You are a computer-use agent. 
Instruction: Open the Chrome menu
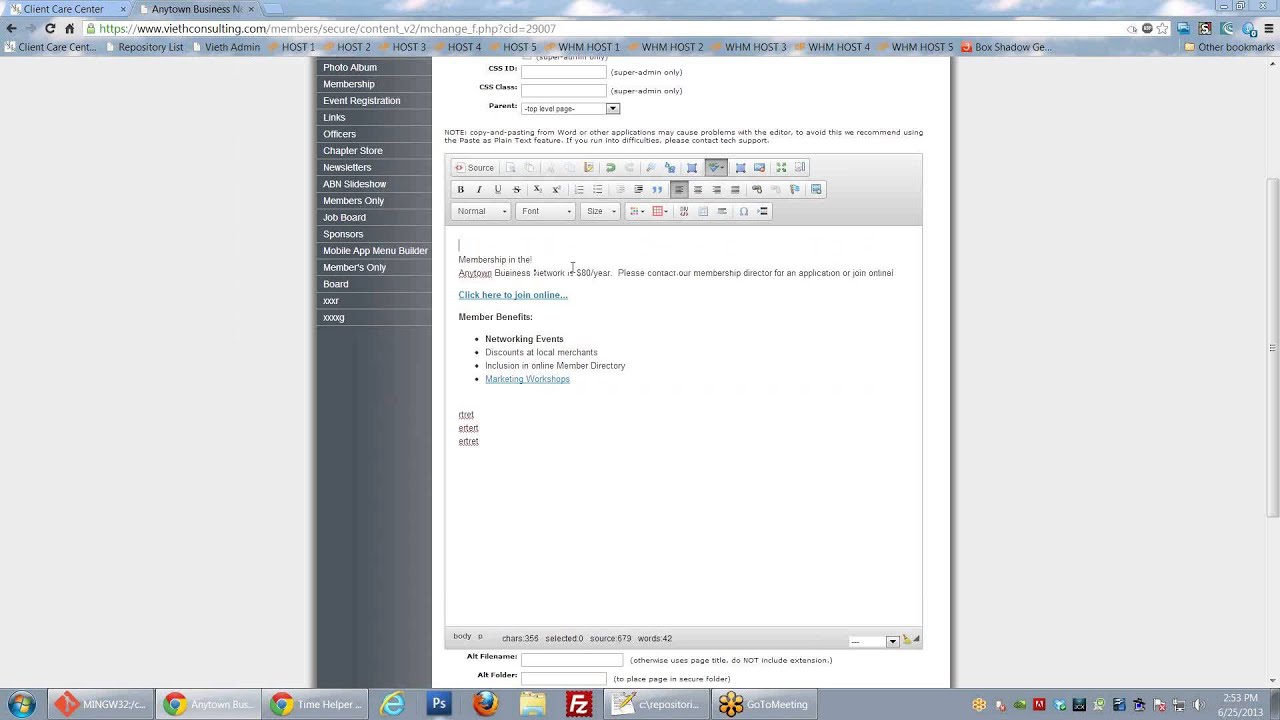coord(1268,29)
